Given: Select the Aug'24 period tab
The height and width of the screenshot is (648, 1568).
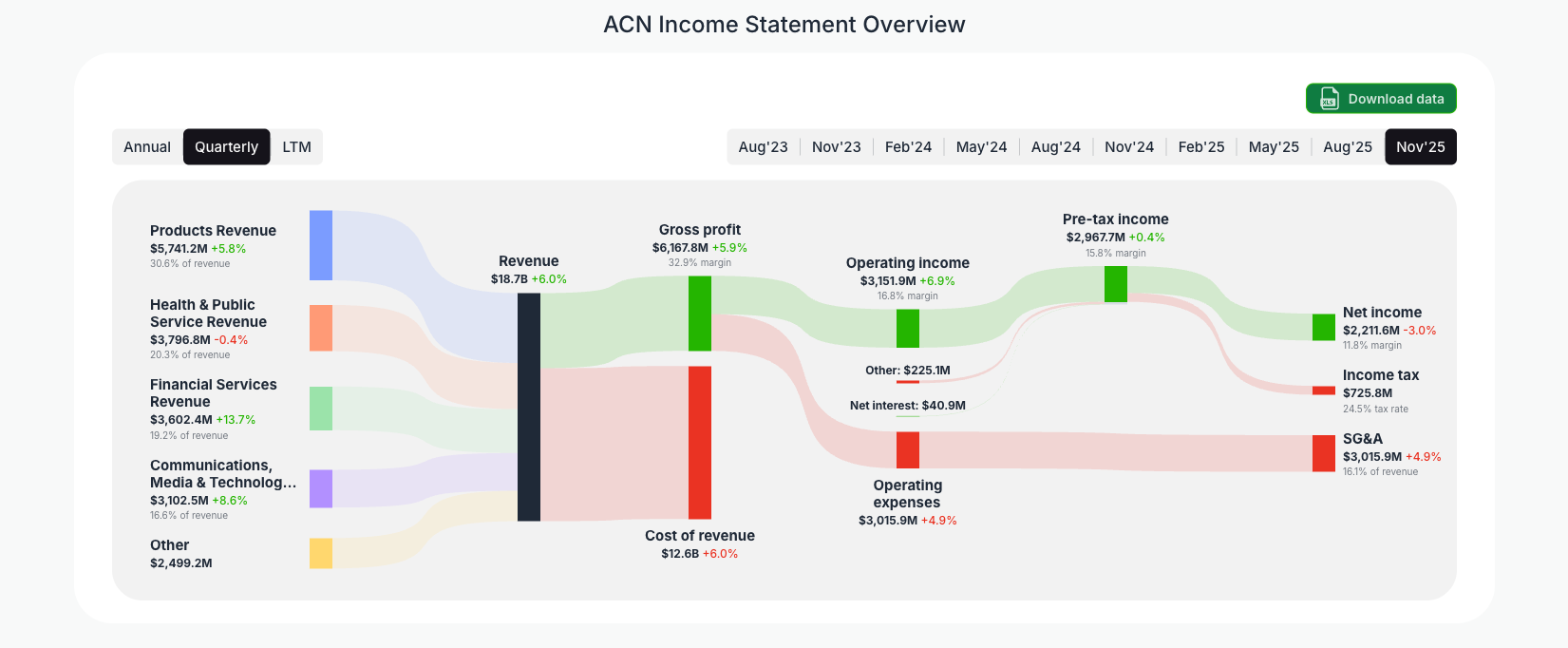Looking at the screenshot, I should tap(1055, 146).
